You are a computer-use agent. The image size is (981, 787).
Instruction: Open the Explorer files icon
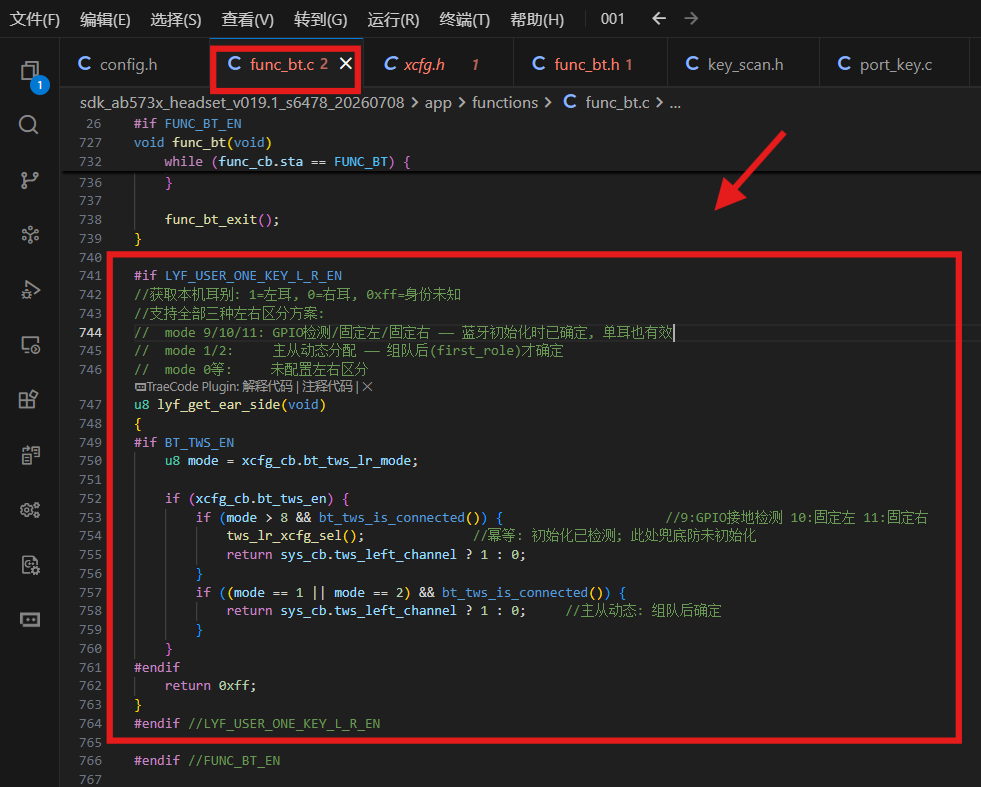click(29, 71)
